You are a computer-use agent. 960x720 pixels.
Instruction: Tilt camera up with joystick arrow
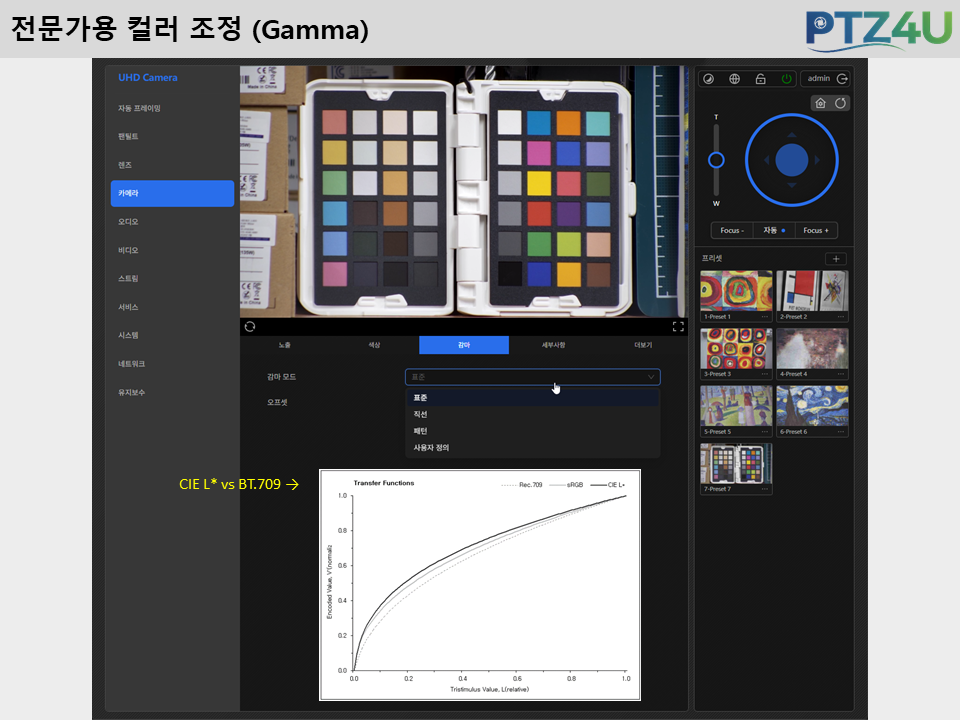(792, 134)
